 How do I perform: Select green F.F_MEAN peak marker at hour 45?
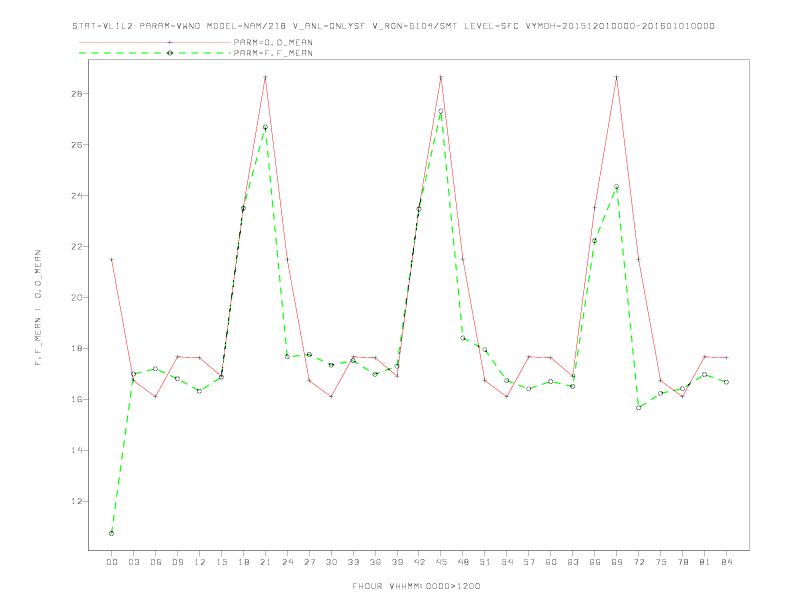pos(440,111)
